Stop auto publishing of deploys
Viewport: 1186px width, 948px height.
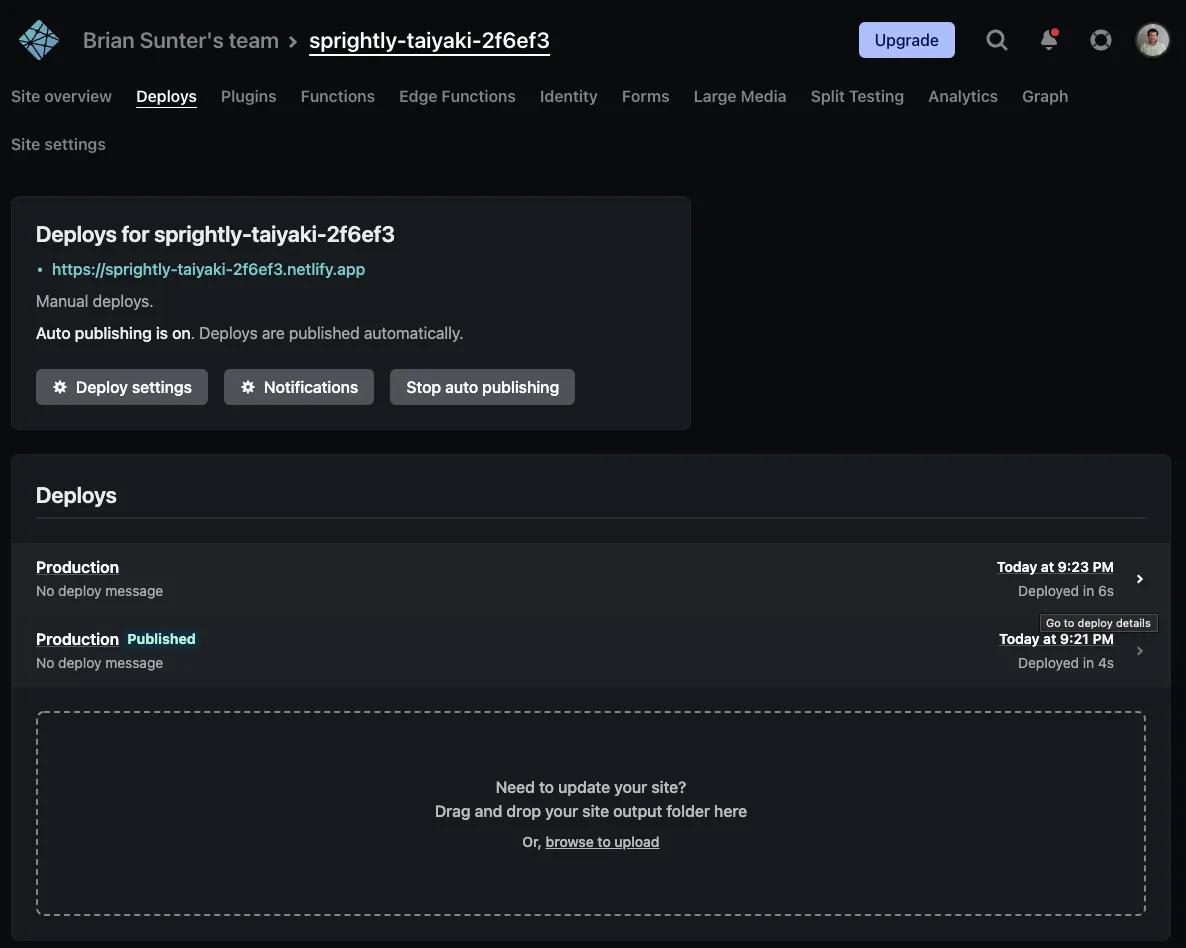482,387
